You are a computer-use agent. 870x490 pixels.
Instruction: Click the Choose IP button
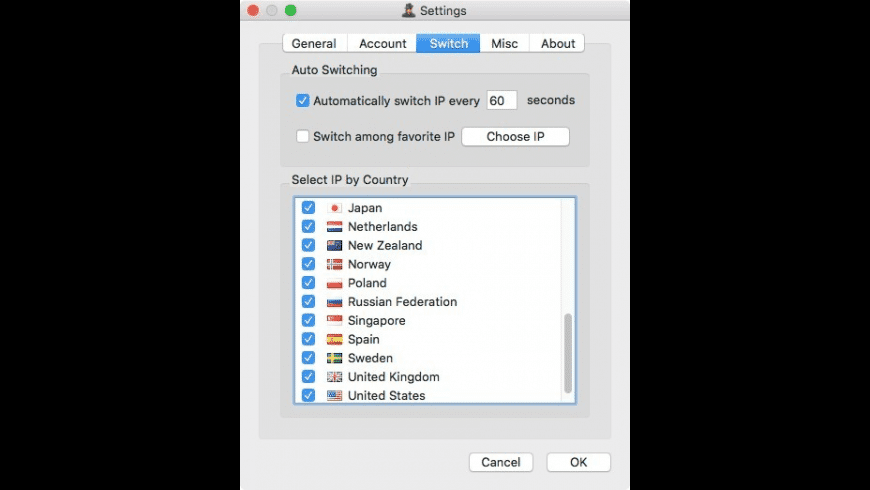coord(515,137)
